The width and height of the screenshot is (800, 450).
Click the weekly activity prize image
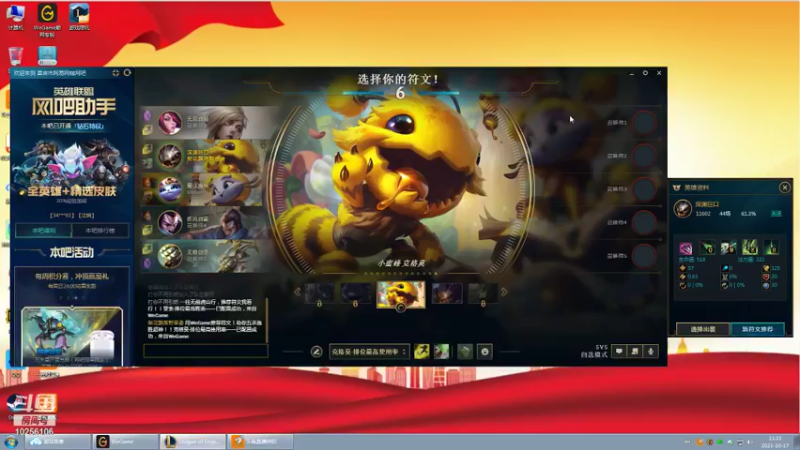click(x=72, y=335)
